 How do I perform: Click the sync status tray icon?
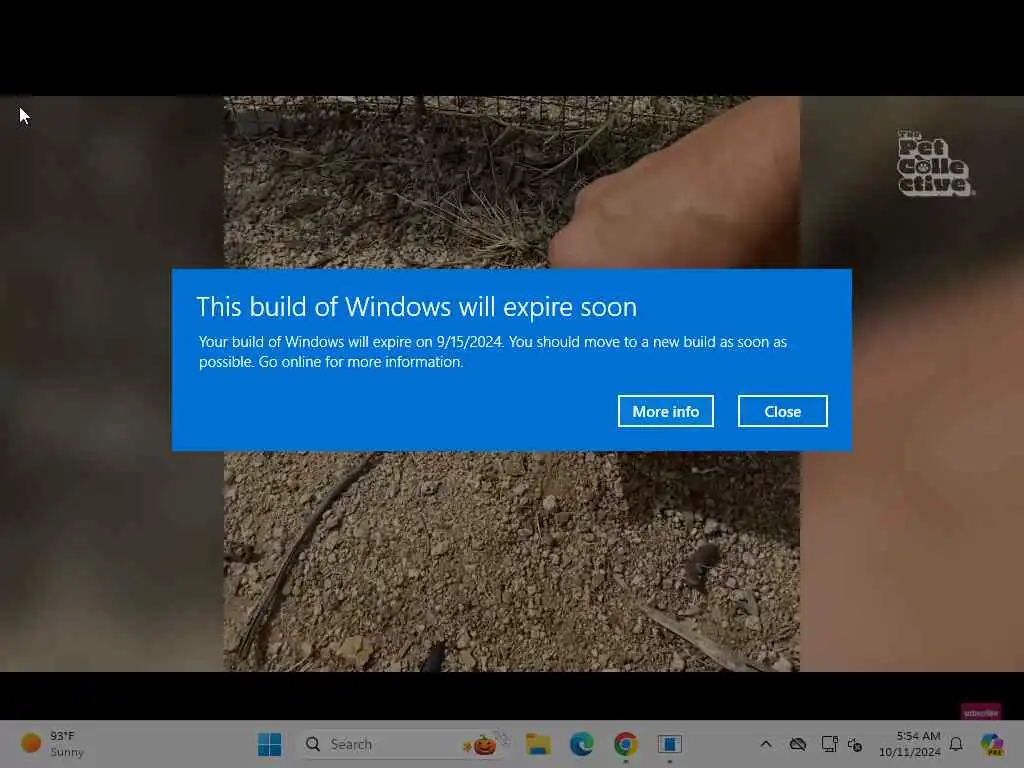855,744
